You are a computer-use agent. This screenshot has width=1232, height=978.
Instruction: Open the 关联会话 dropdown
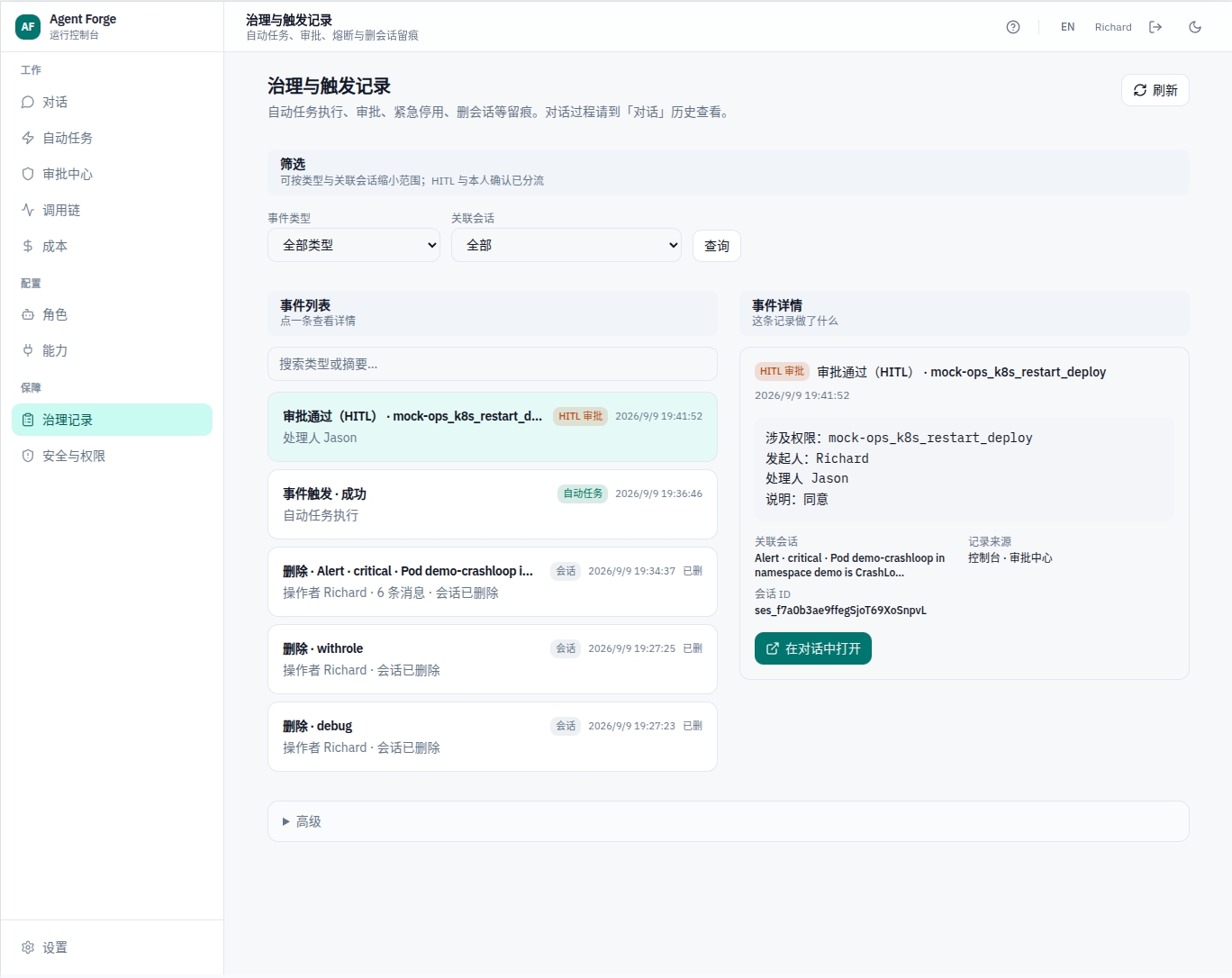(x=566, y=245)
